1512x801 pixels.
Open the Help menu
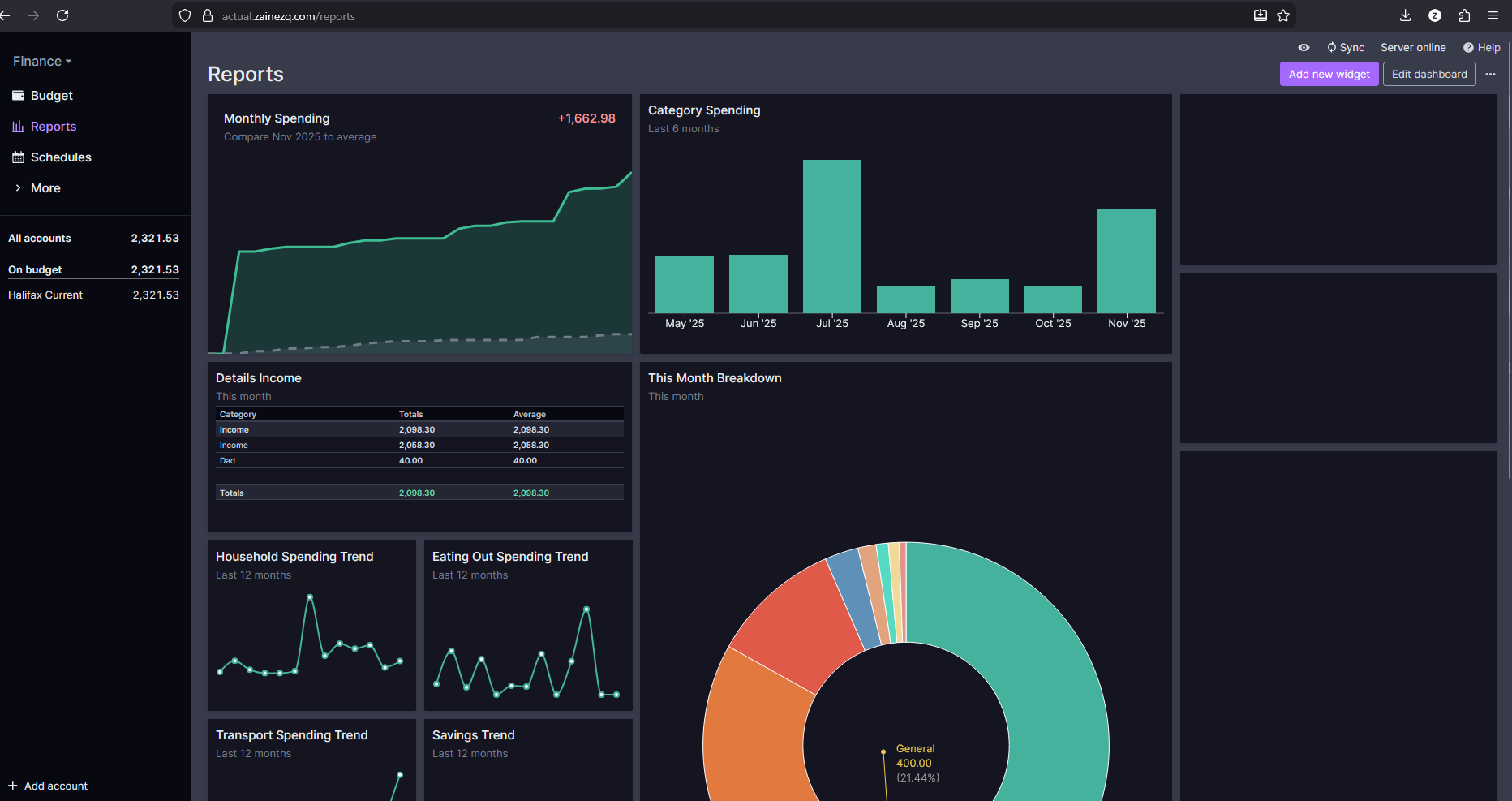click(1482, 48)
